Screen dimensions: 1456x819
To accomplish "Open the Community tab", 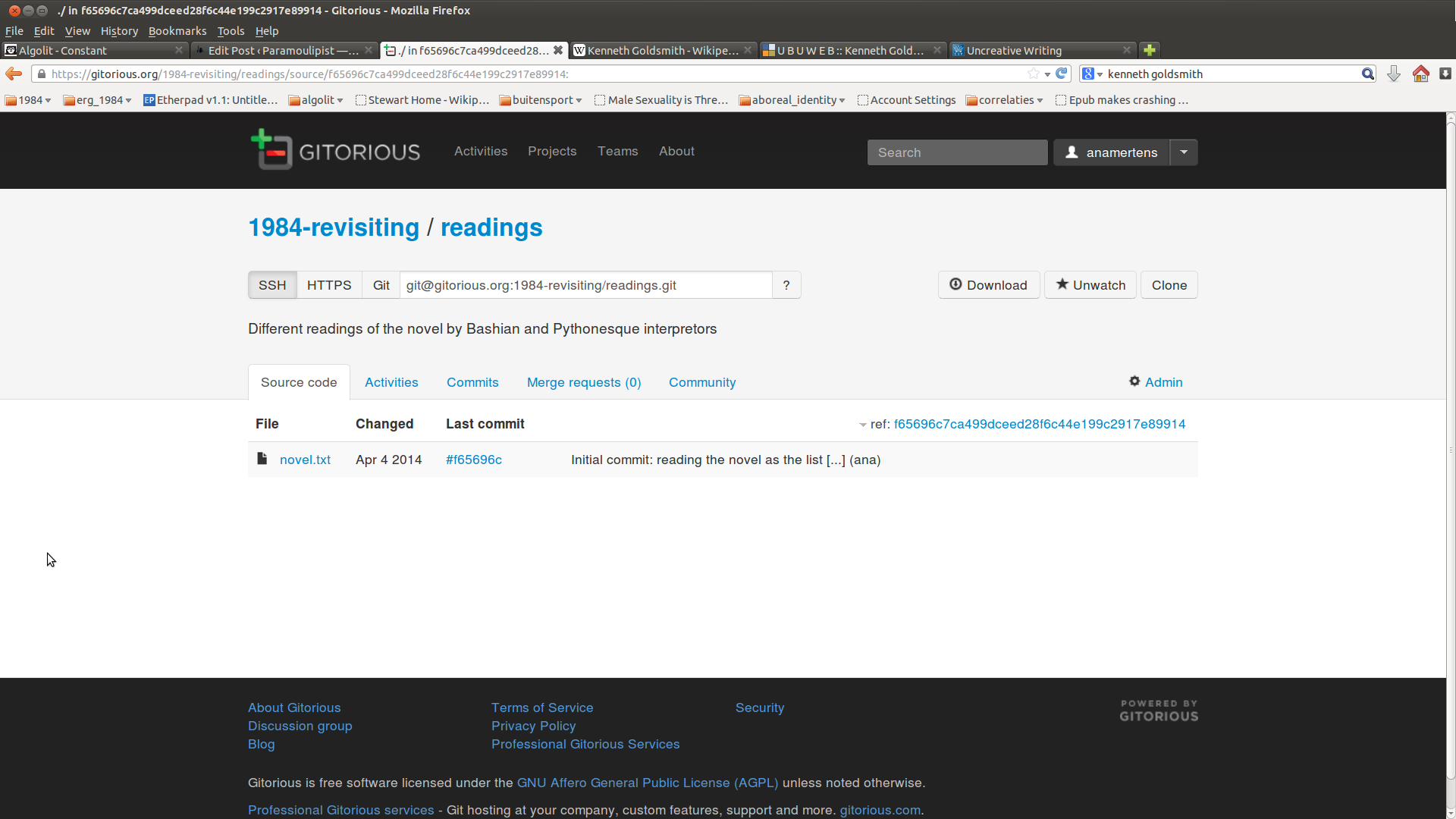I will [702, 382].
